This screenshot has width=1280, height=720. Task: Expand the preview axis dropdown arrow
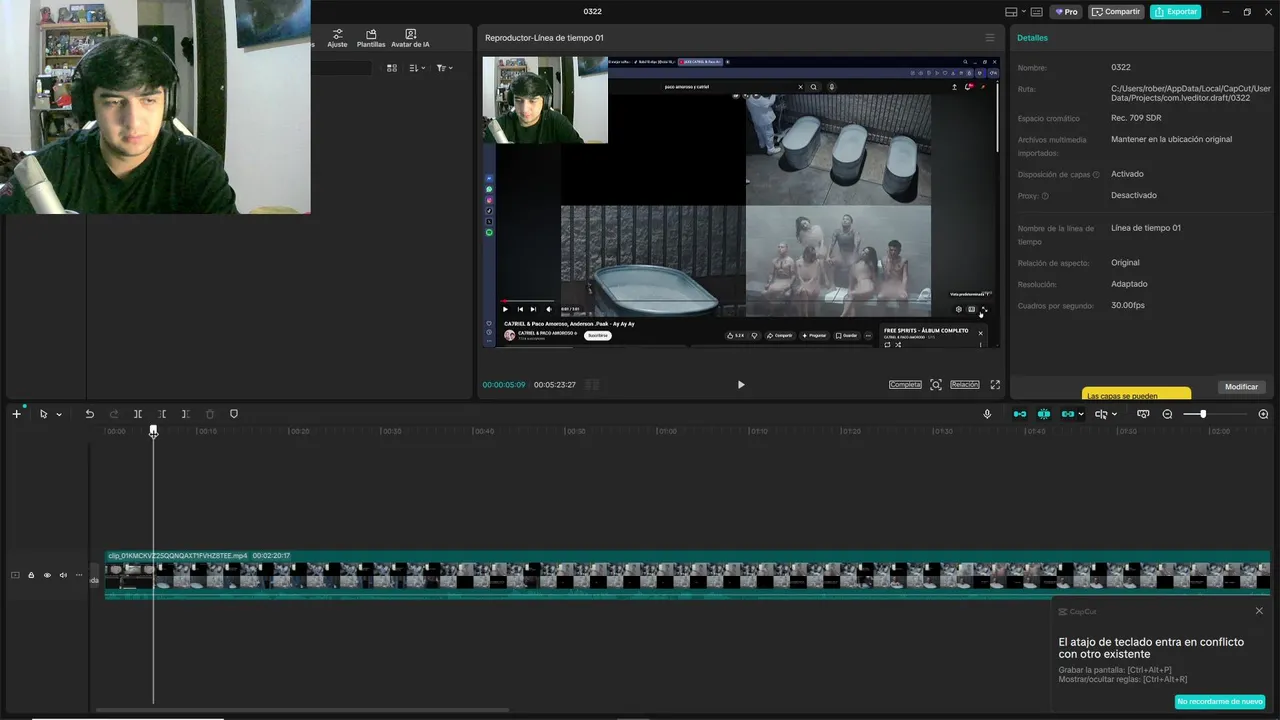coord(1114,414)
